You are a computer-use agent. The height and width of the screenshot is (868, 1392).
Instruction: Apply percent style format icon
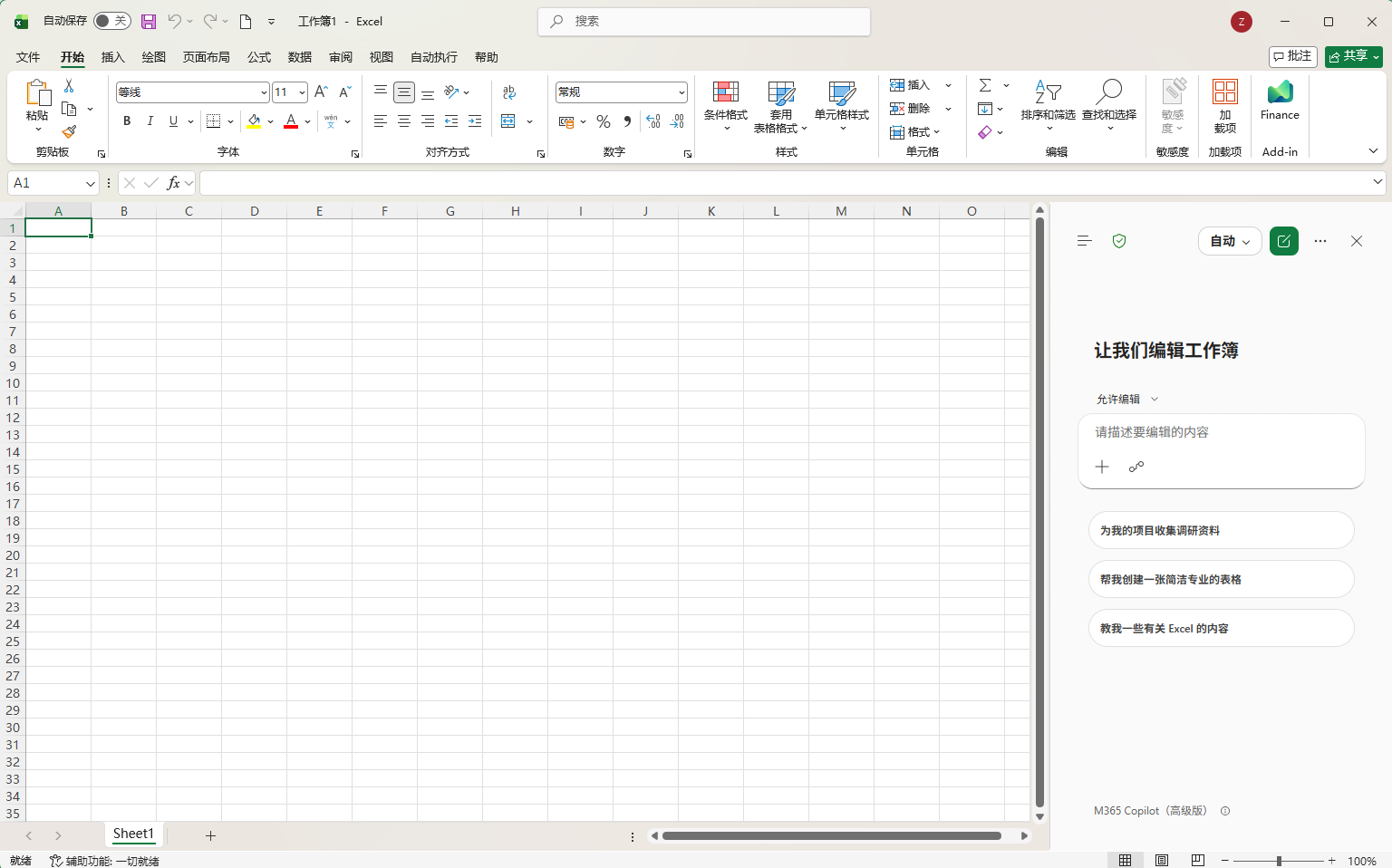click(x=604, y=121)
